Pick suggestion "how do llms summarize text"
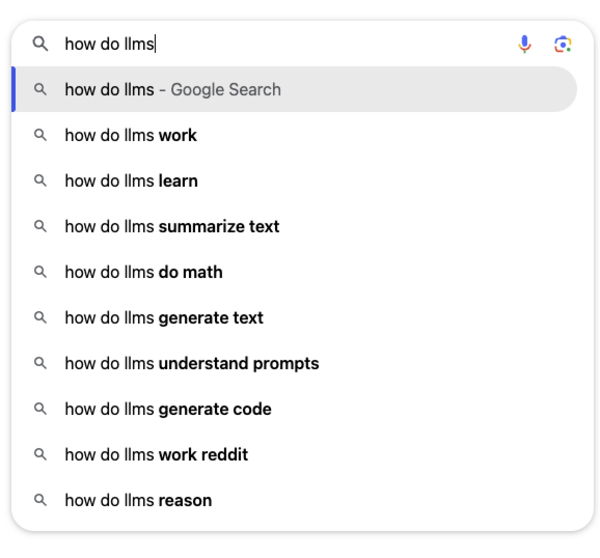The width and height of the screenshot is (600, 558). point(172,227)
